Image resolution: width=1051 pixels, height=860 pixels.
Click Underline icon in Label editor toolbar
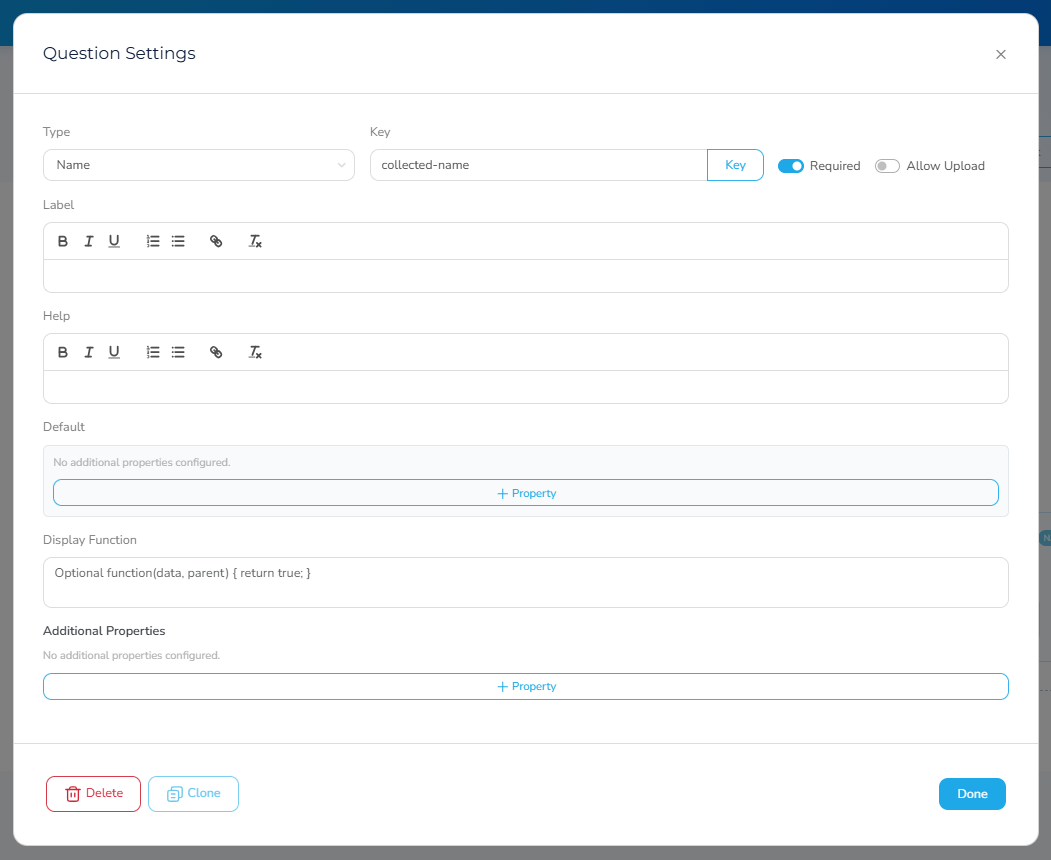(x=114, y=241)
